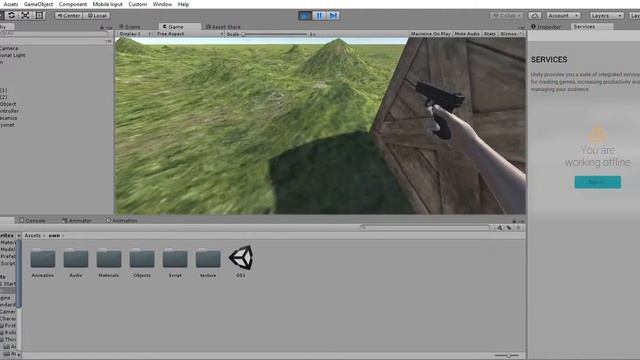Open the Help menu
This screenshot has width=640, height=360.
(x=183, y=4)
